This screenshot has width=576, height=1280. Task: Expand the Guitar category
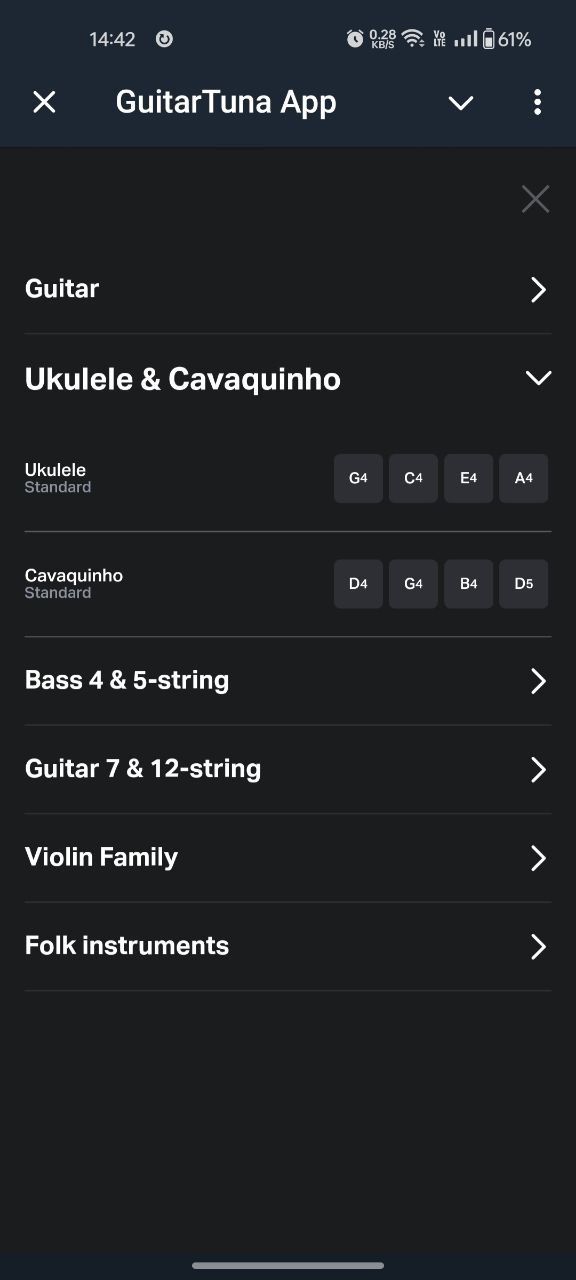[x=288, y=289]
